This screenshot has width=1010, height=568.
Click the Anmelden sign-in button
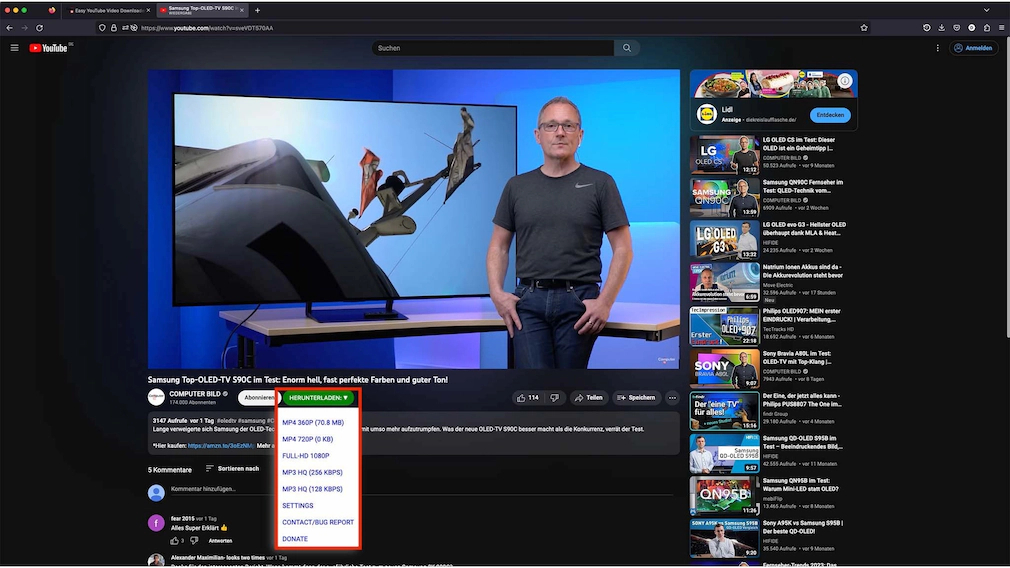click(973, 48)
